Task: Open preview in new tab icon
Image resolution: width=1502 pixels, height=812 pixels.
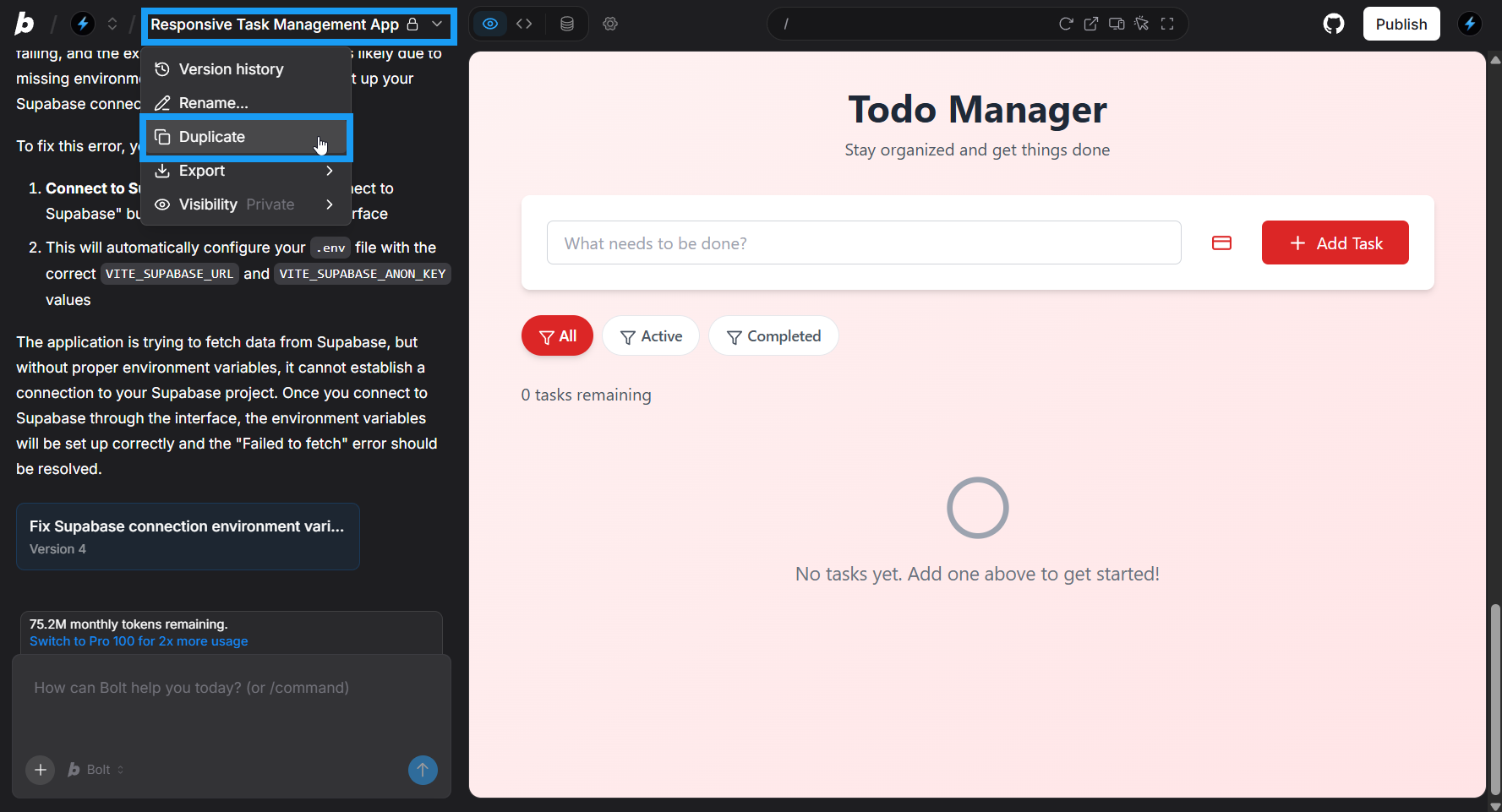Action: point(1091,24)
